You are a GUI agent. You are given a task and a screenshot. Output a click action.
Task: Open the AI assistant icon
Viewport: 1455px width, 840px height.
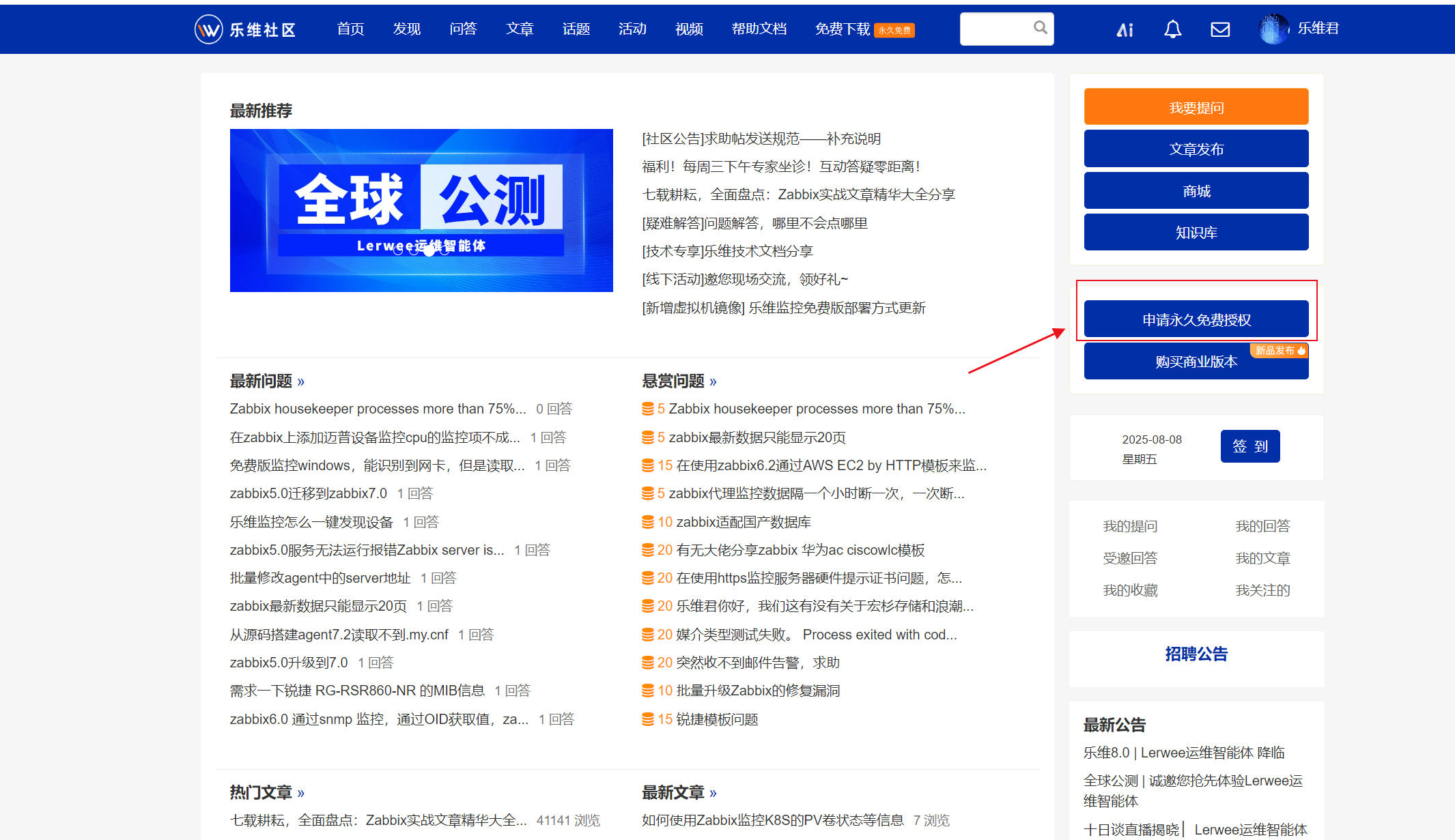coord(1125,29)
